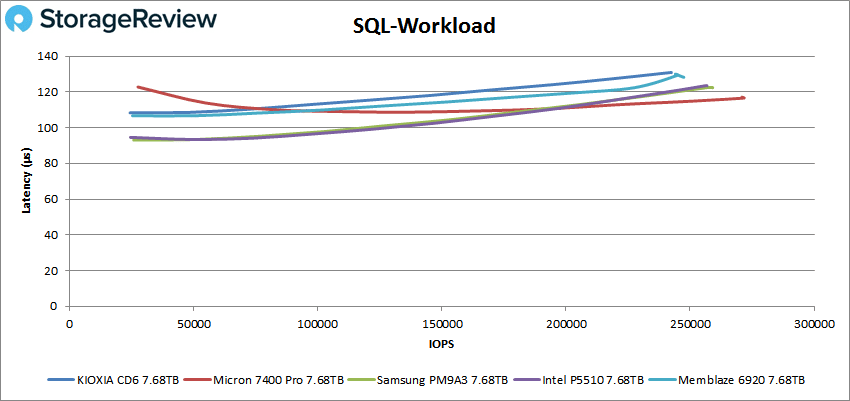Click the Intel P5510 7.68TB legend entry
This screenshot has height=401, width=850.
pyautogui.click(x=578, y=380)
